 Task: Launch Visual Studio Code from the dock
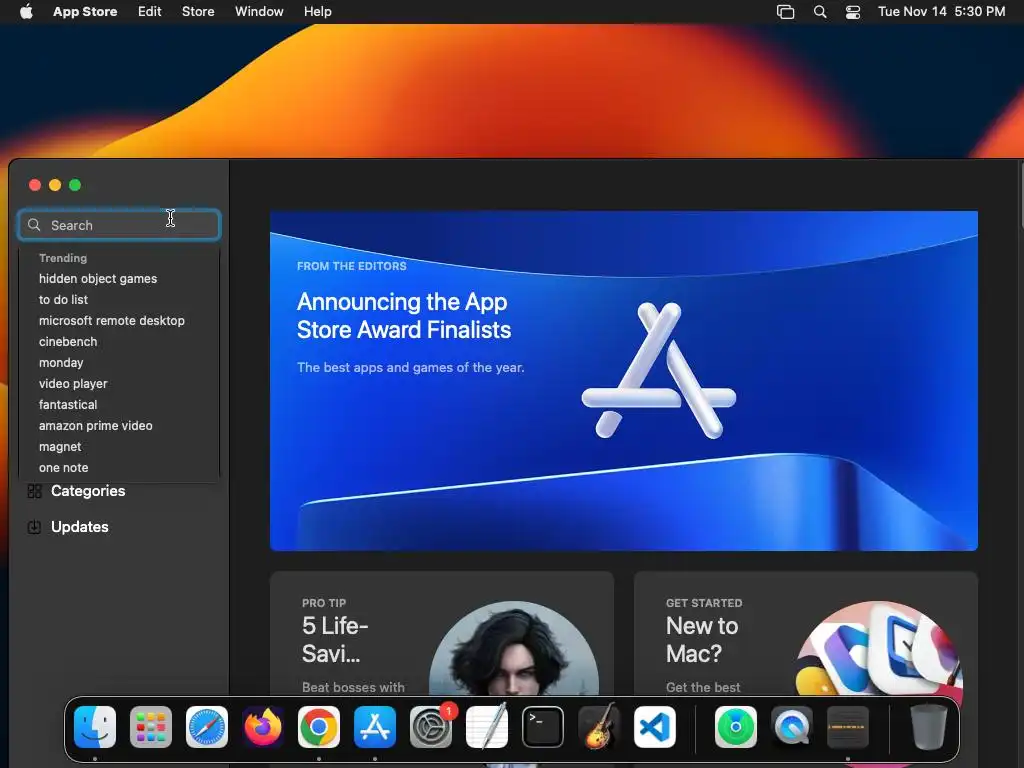(655, 727)
